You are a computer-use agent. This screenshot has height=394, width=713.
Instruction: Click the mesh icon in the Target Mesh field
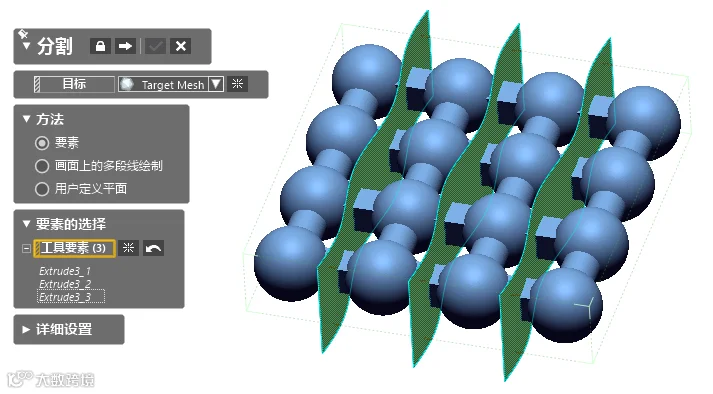tap(127, 84)
